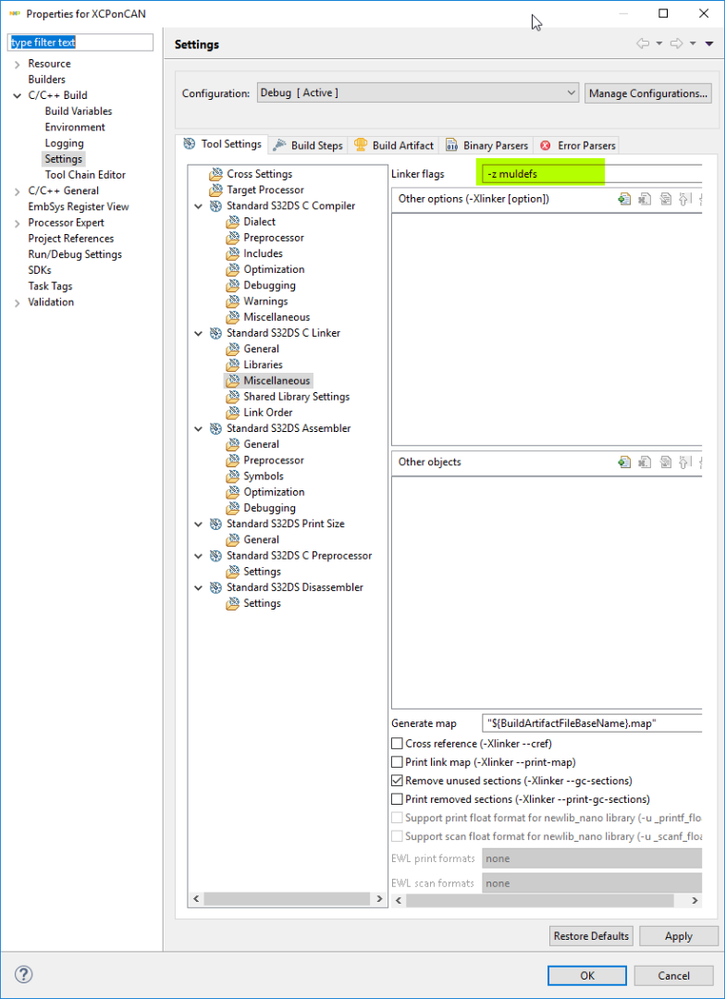725x999 pixels.
Task: Open the help question mark icon
Action: 24,974
